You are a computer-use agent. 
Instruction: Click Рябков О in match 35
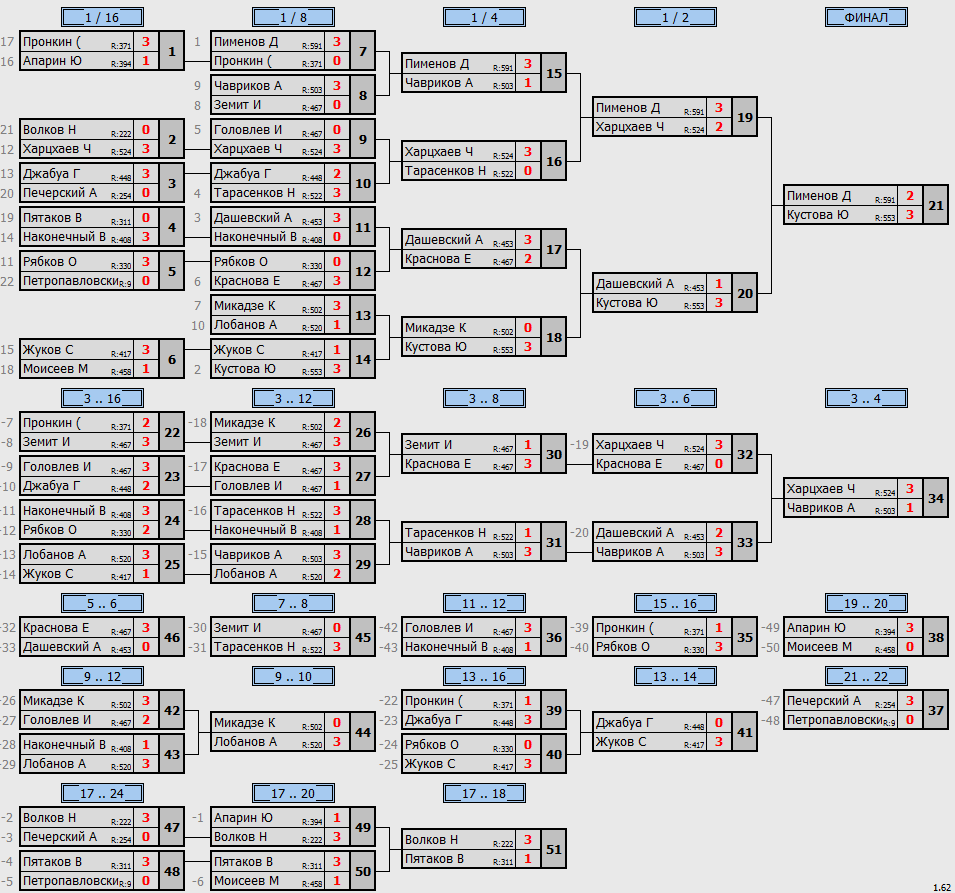pyautogui.click(x=622, y=647)
